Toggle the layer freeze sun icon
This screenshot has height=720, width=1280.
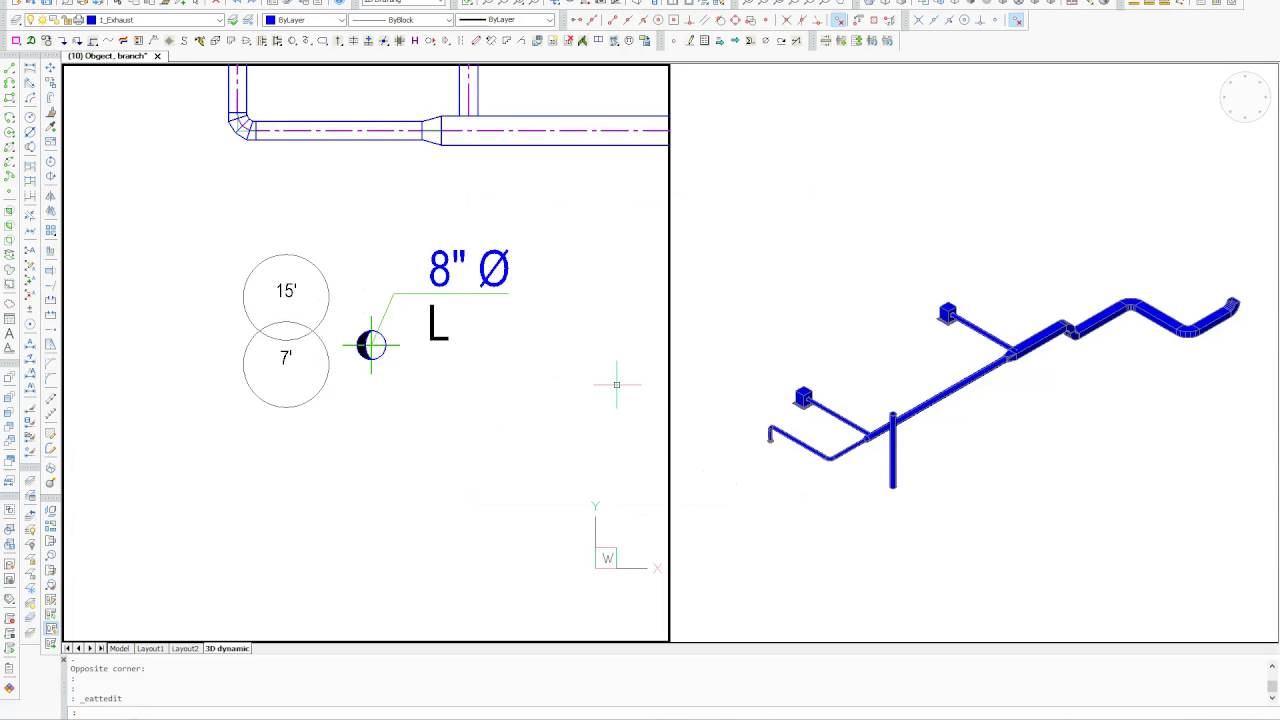42,20
